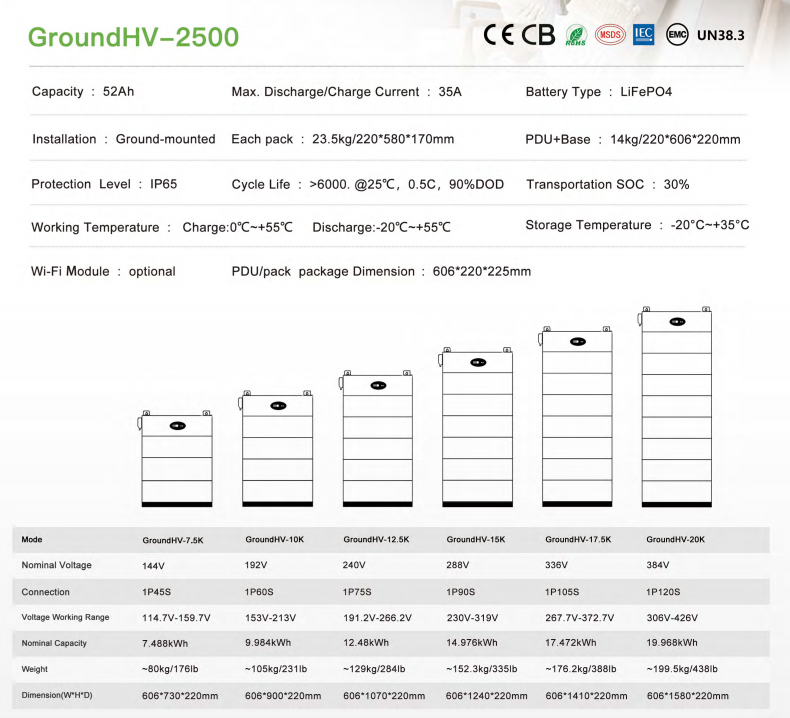Click the Nominal Voltage row label
Image resolution: width=790 pixels, height=718 pixels.
(x=56, y=565)
